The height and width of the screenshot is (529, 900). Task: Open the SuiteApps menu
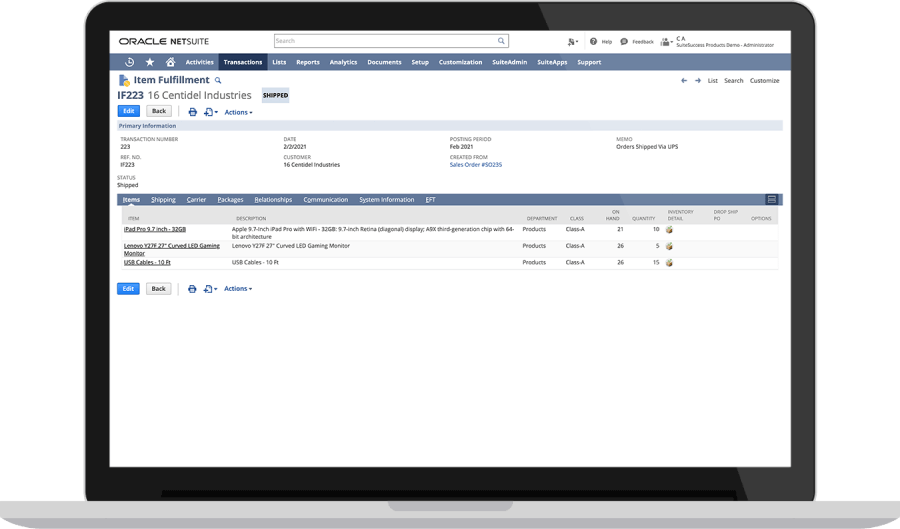pyautogui.click(x=552, y=62)
